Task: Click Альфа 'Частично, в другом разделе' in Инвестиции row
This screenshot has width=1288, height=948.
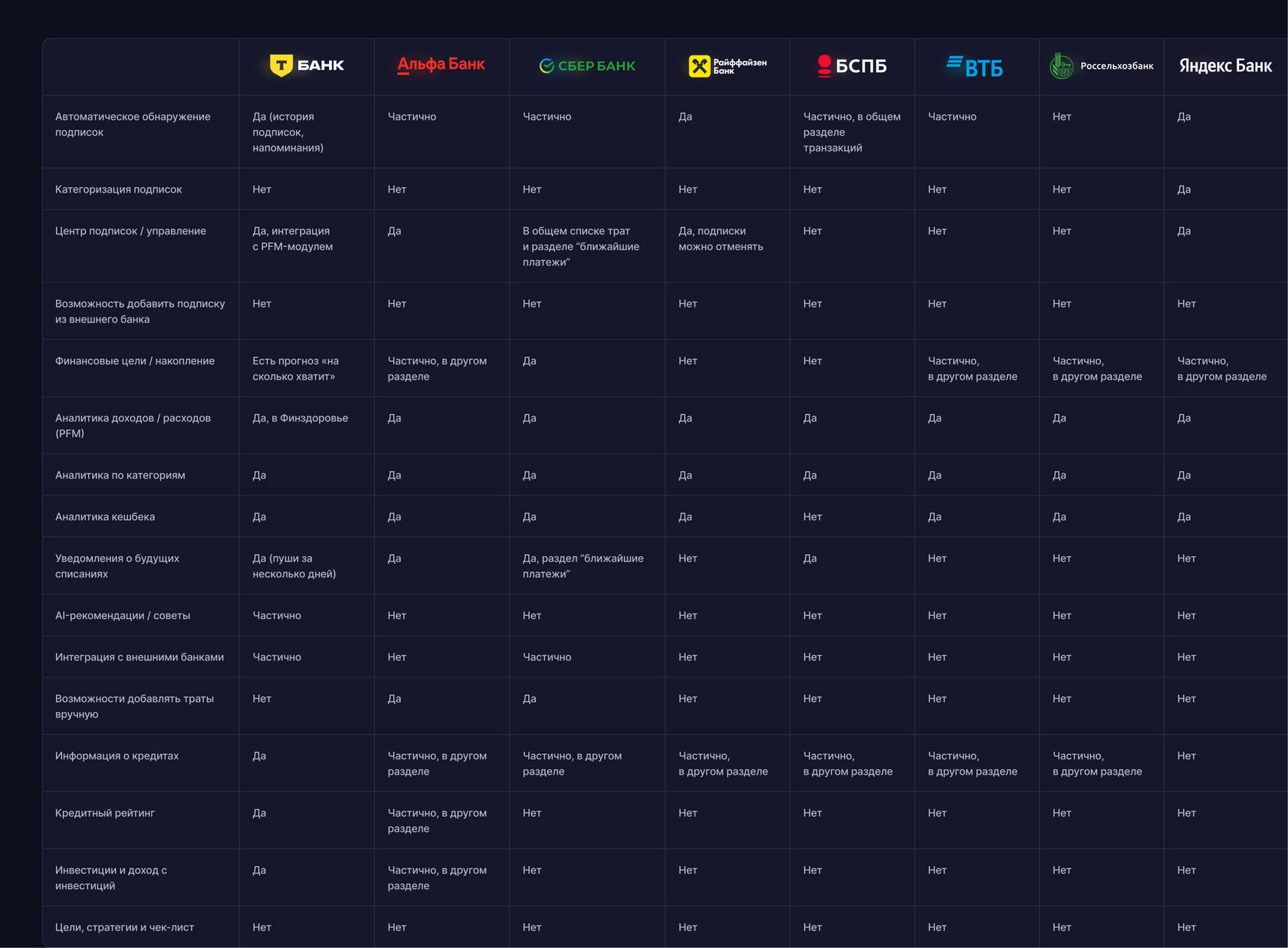Action: [437, 878]
